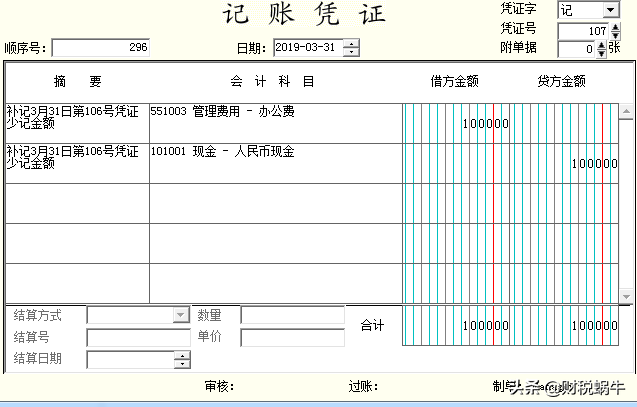The height and width of the screenshot is (407, 637).
Task: Click the 日期 field showing 2019-03-31
Action: tap(307, 47)
